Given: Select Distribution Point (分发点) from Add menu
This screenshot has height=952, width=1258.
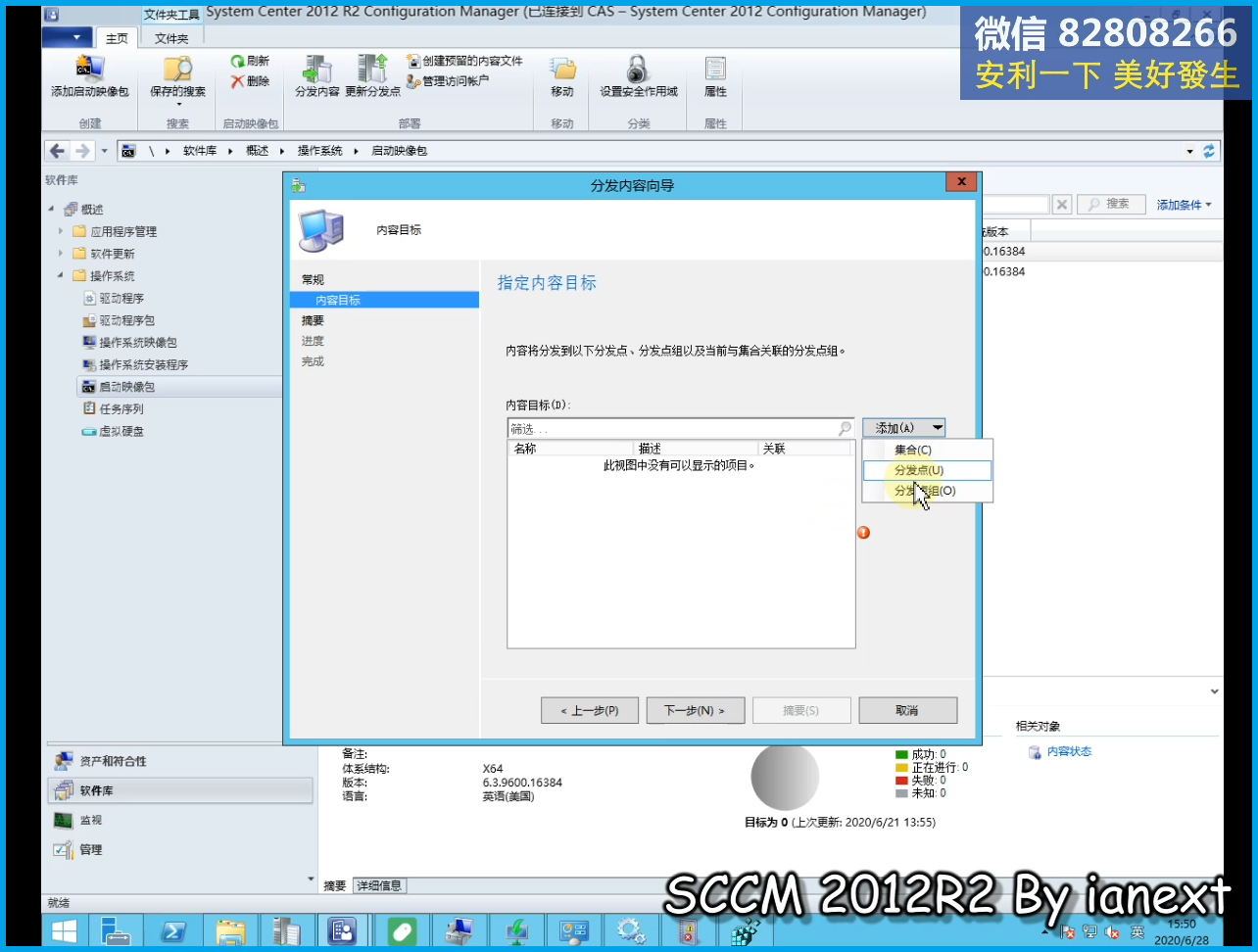Looking at the screenshot, I should tap(928, 470).
